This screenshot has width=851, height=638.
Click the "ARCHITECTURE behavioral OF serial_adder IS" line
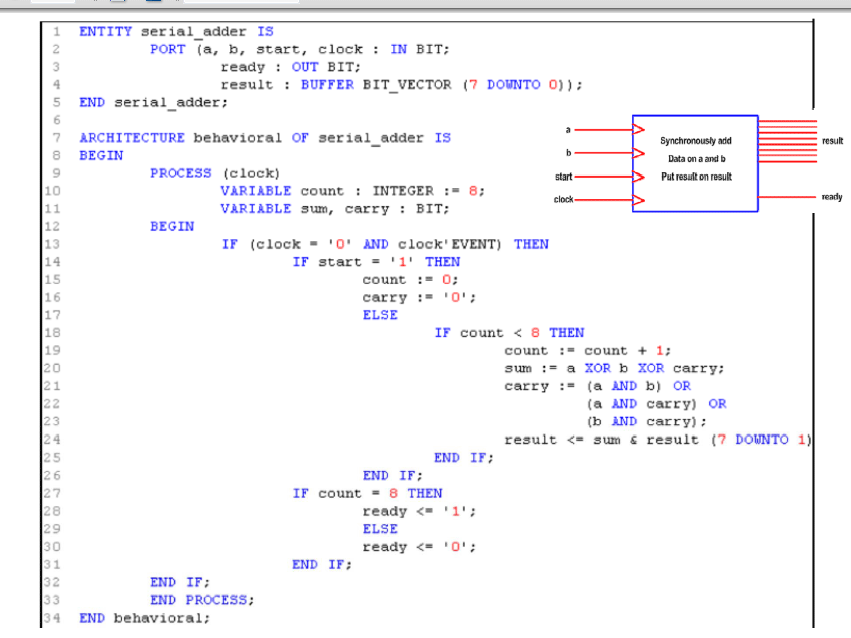(x=265, y=138)
